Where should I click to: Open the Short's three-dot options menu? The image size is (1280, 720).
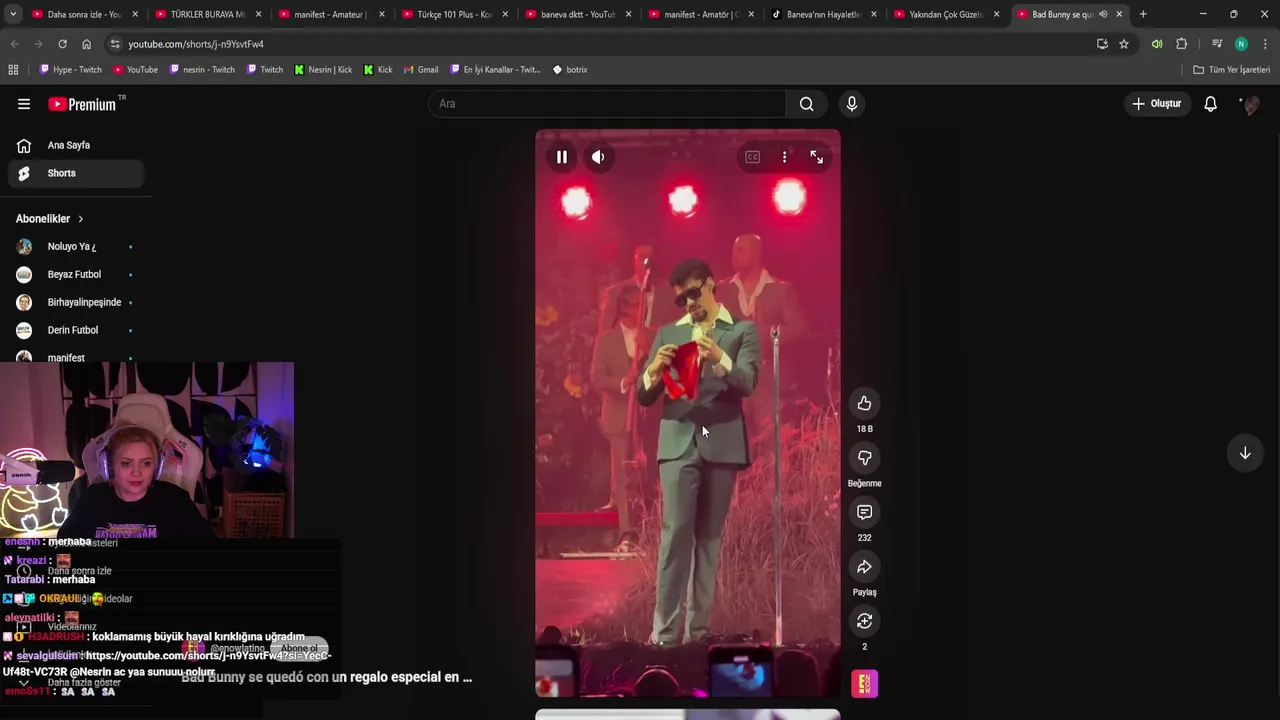pos(785,157)
